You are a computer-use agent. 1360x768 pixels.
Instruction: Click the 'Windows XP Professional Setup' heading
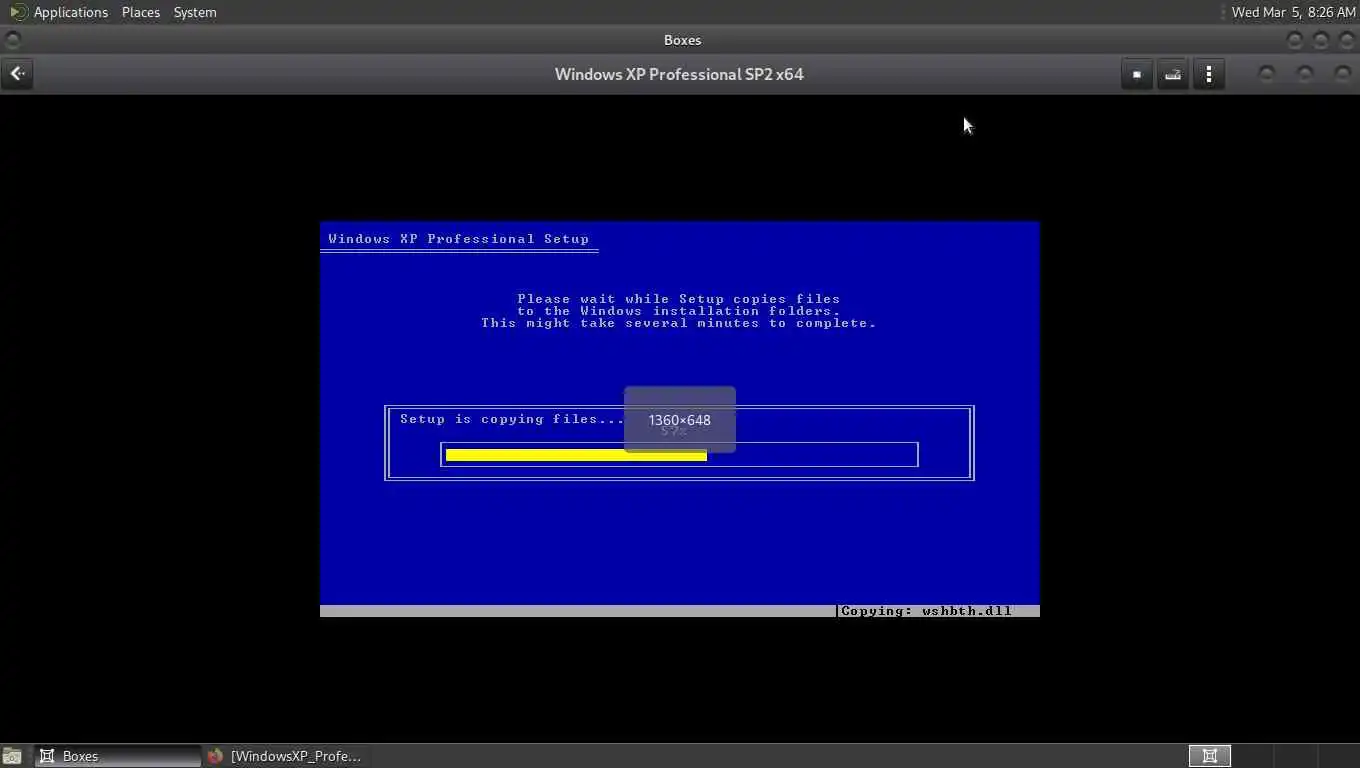[459, 239]
